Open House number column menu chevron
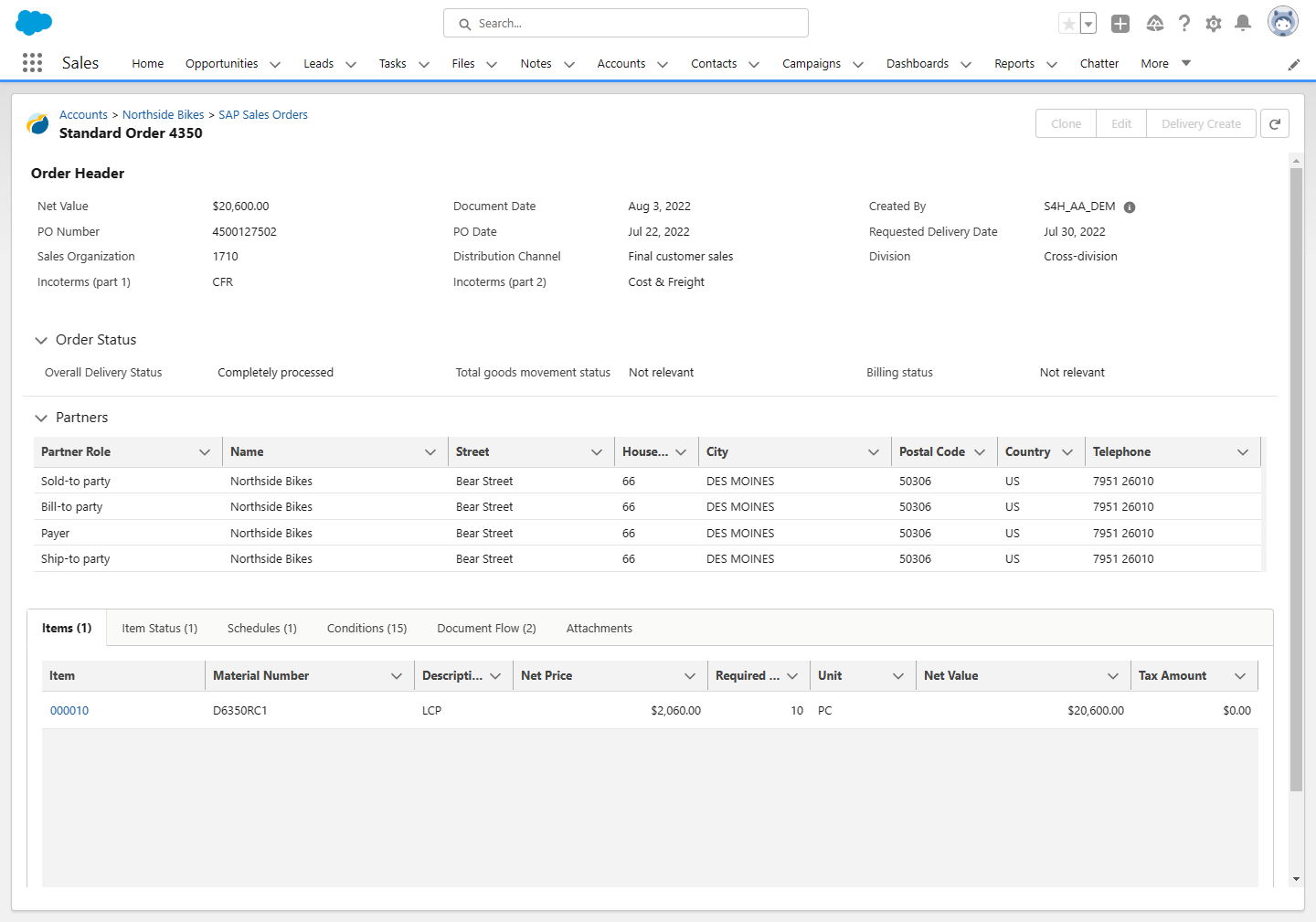 [x=681, y=452]
